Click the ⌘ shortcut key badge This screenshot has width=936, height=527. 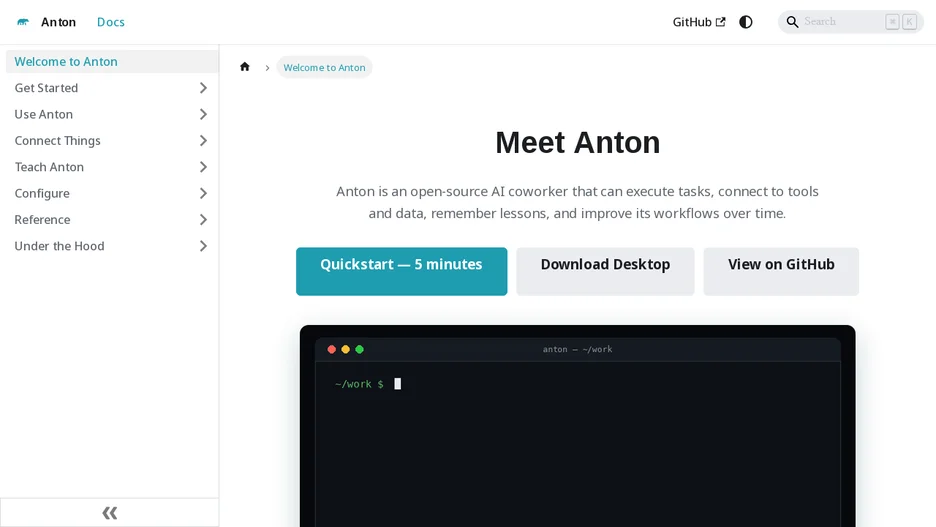(892, 22)
